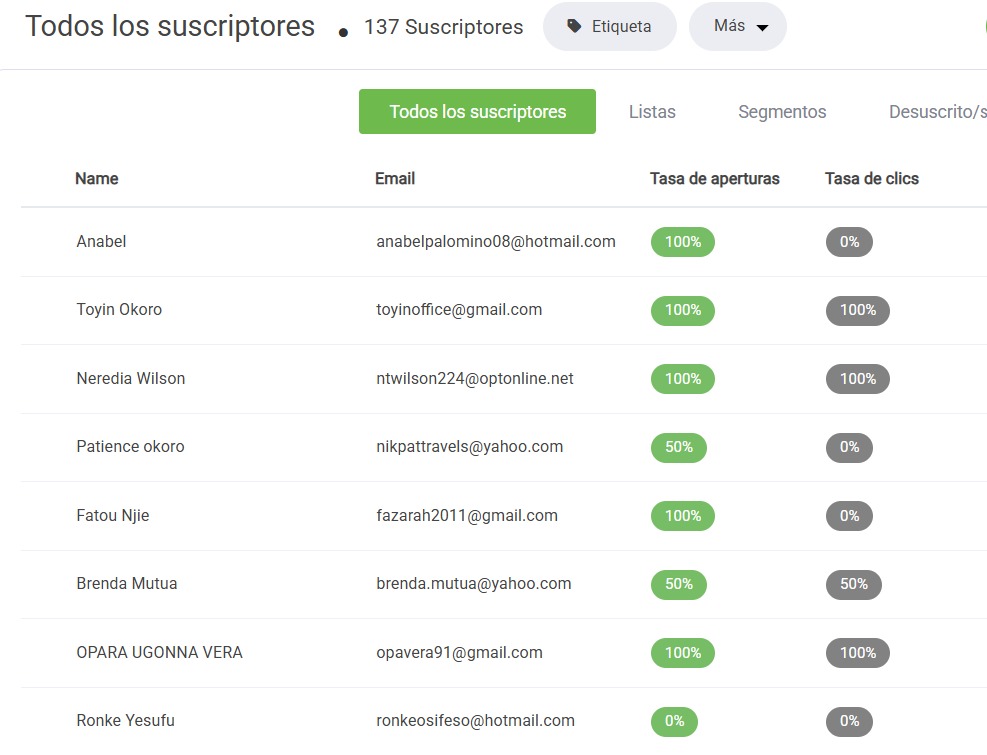
Task: Sort by the Email column header
Action: (x=395, y=178)
